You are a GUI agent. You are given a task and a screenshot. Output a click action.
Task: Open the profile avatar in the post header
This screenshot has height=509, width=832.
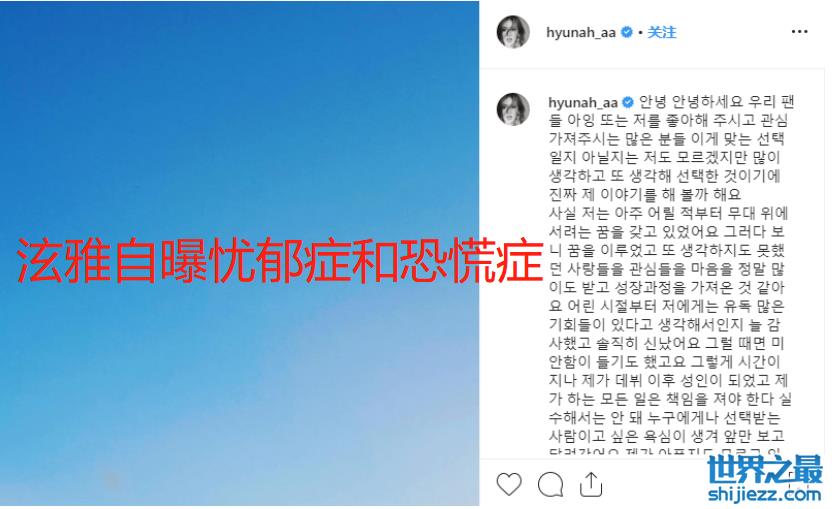coord(513,32)
